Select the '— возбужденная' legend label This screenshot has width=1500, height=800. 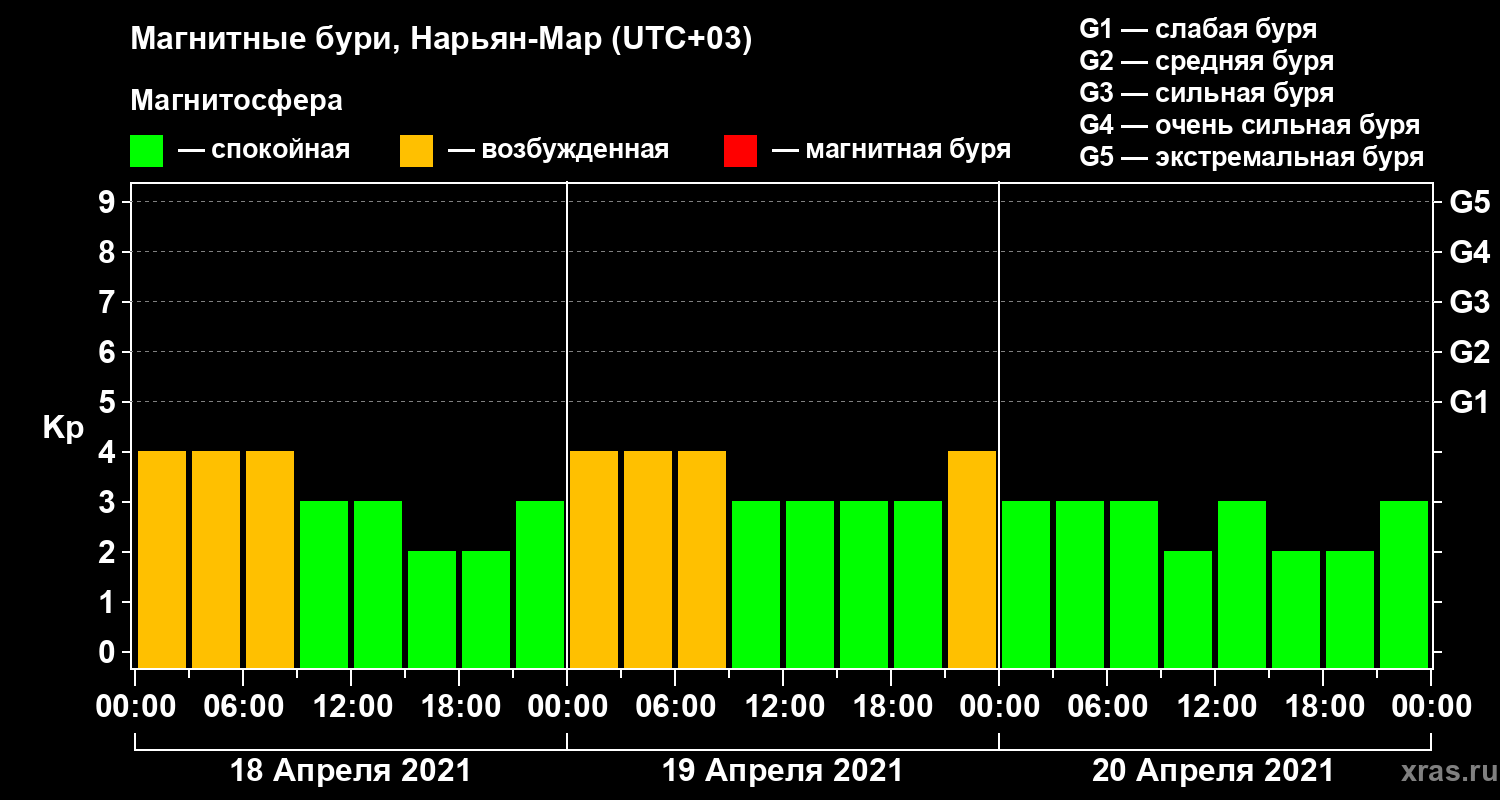(558, 150)
